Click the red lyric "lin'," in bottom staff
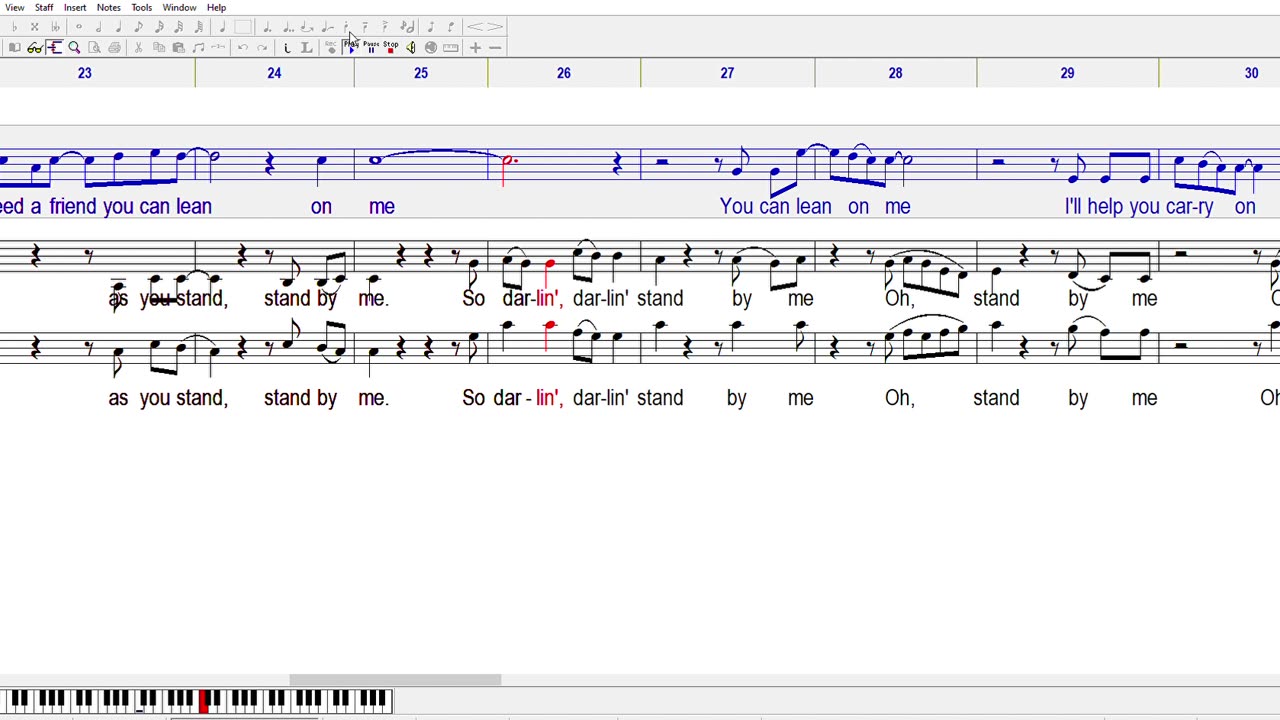Image resolution: width=1280 pixels, height=720 pixels. point(548,398)
